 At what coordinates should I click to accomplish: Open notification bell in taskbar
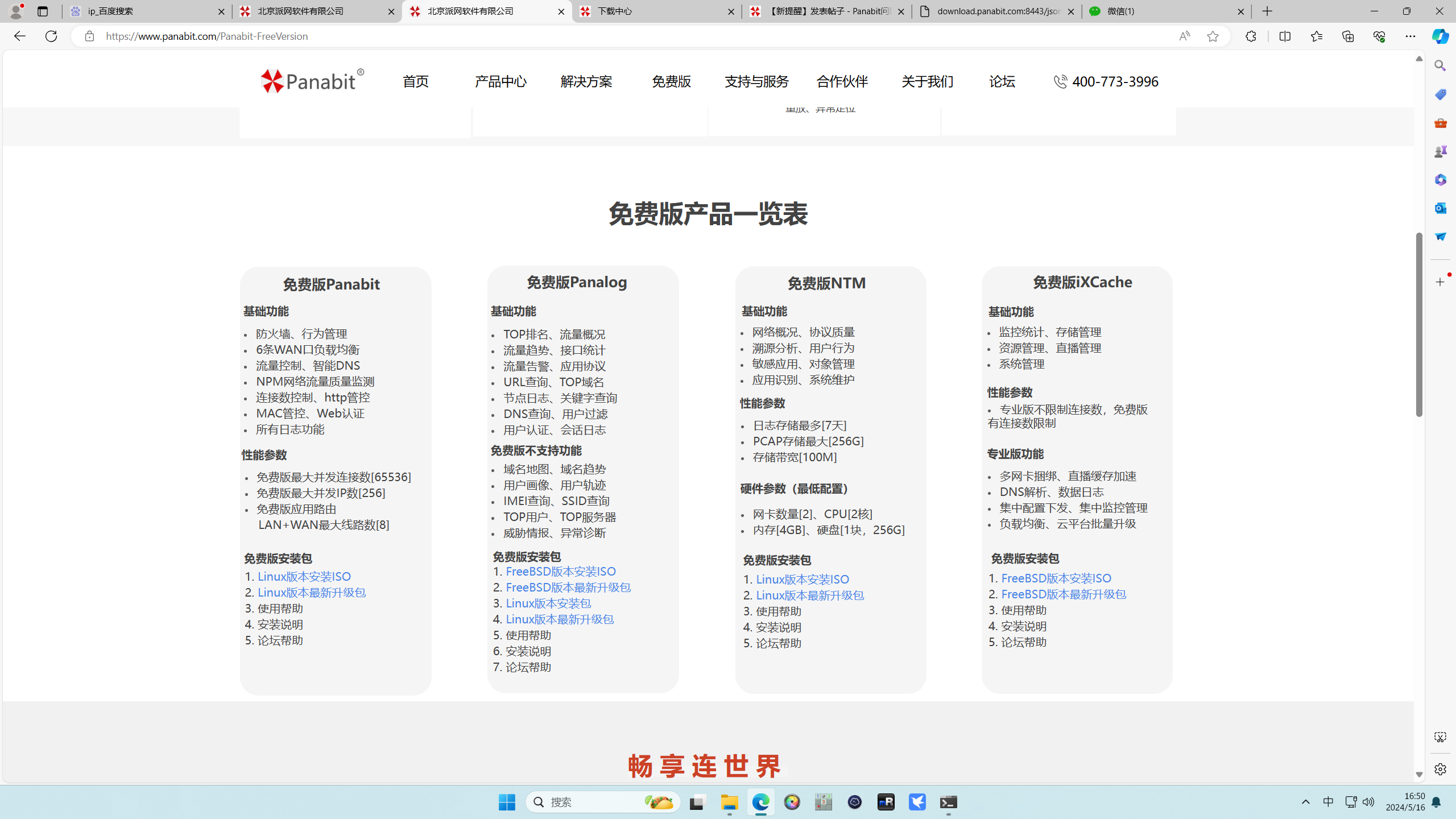[x=1436, y=802]
